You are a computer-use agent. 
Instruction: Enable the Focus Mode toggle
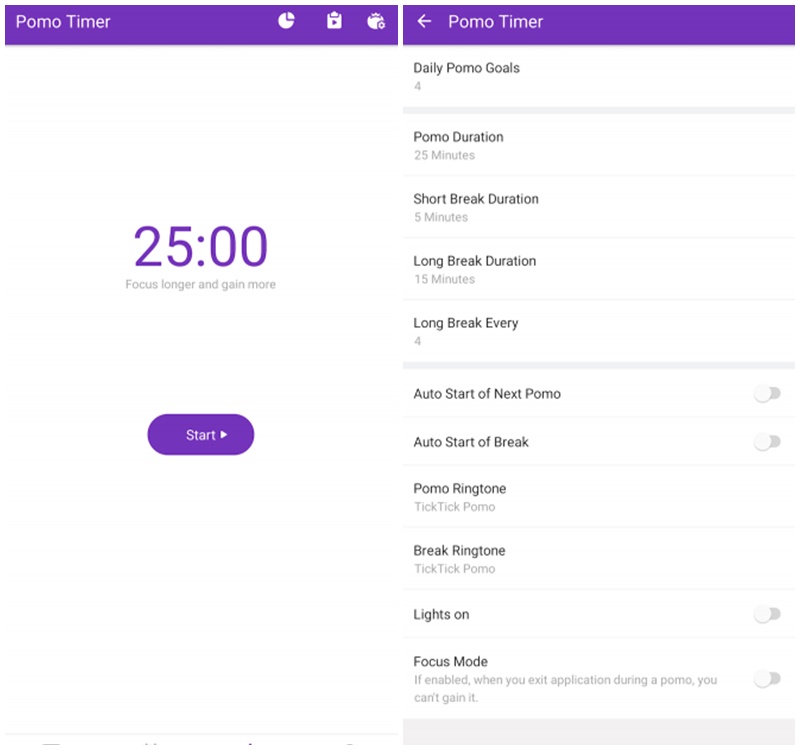pos(767,679)
